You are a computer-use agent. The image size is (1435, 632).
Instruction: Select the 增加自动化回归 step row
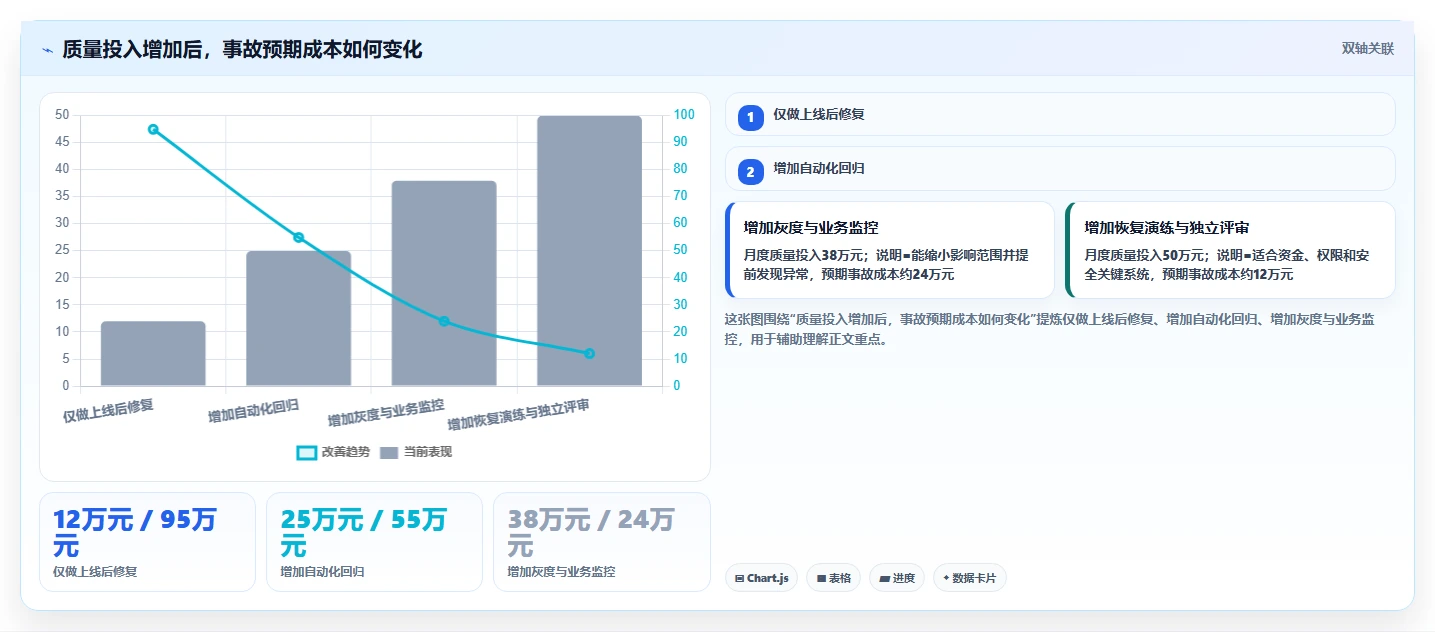click(x=1060, y=168)
